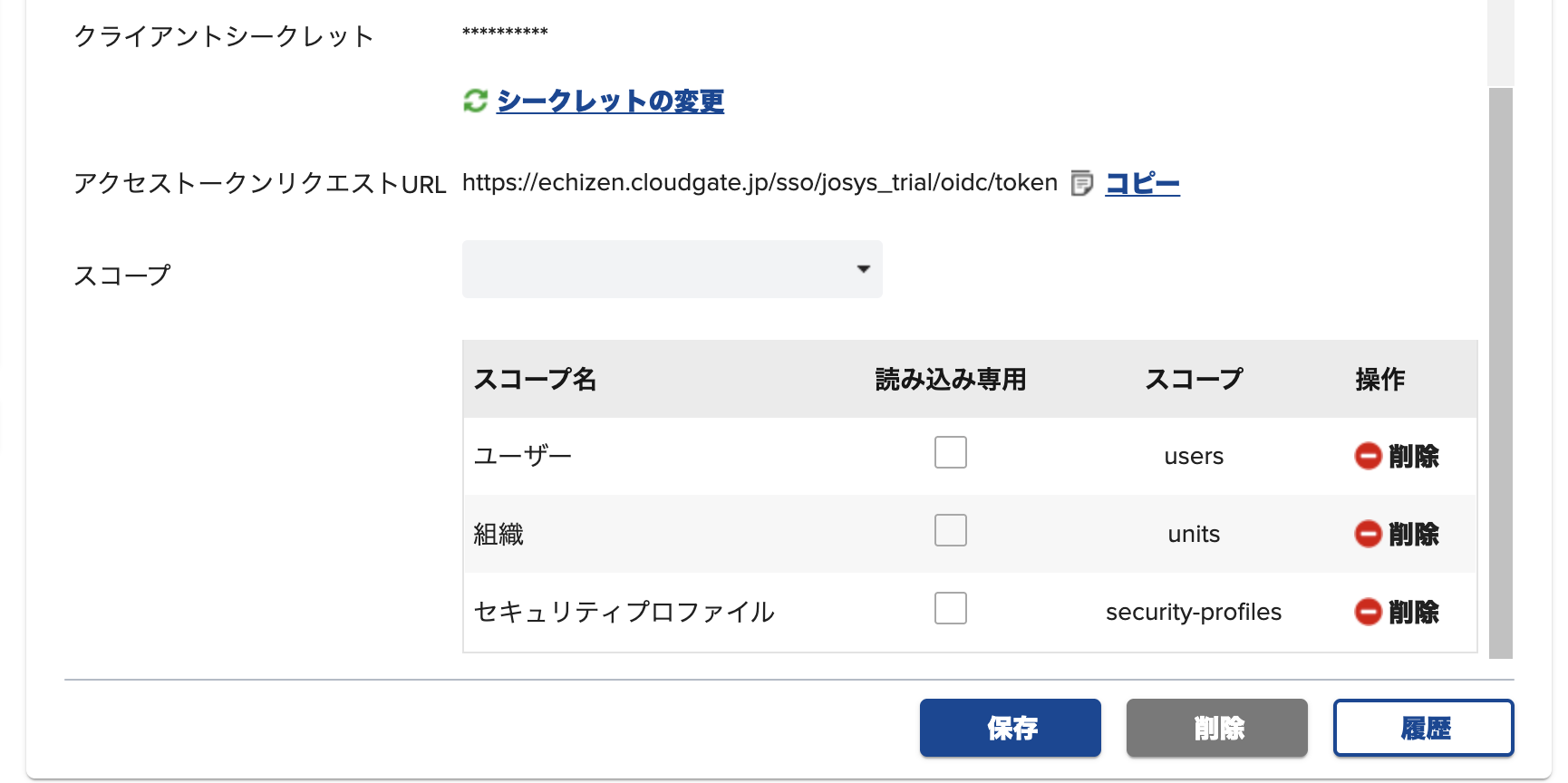This screenshot has width=1568, height=783.
Task: Enable read-only checkbox for セキュリティプロファイル
Action: click(950, 608)
